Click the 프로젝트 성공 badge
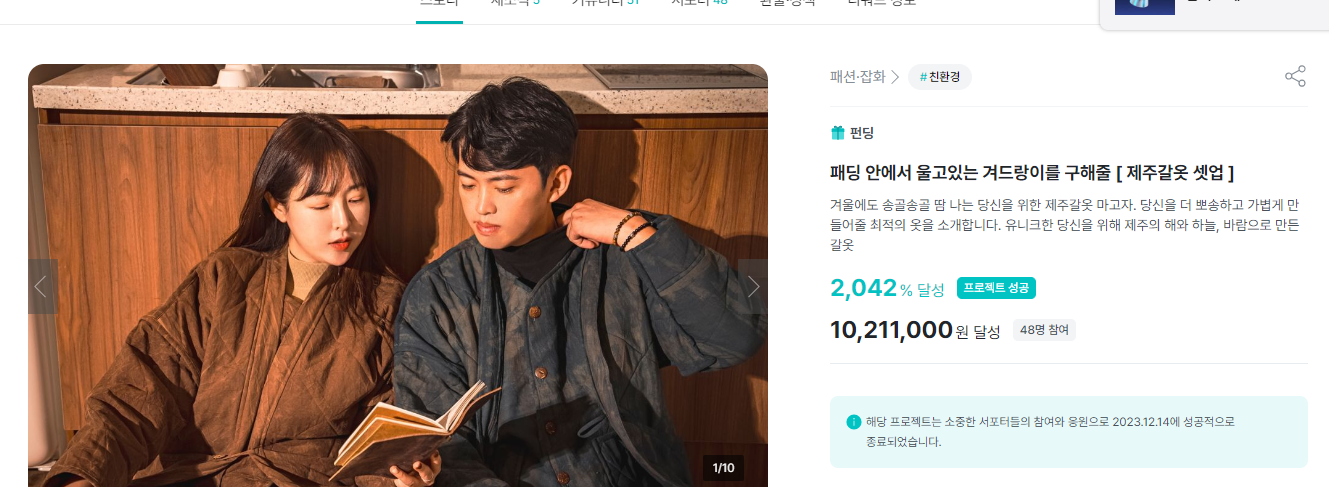This screenshot has height=487, width=1329. click(x=996, y=288)
